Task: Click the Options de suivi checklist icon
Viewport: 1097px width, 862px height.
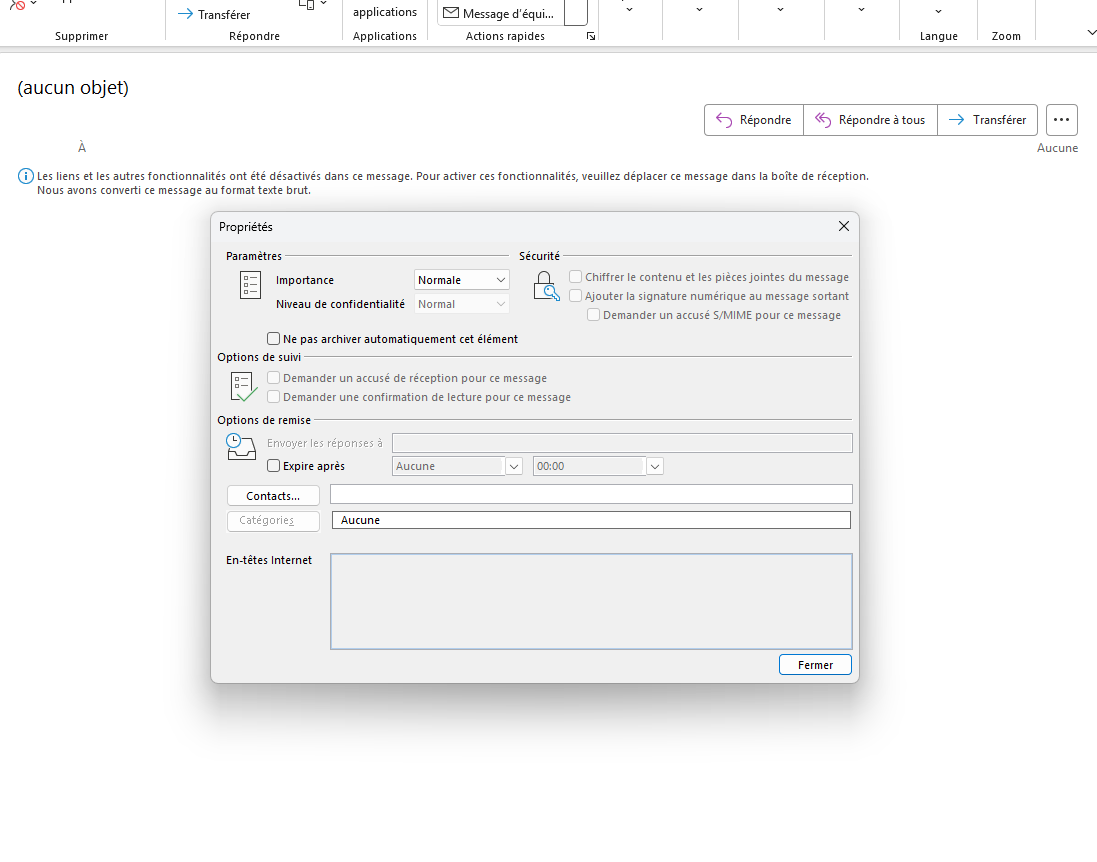Action: pyautogui.click(x=243, y=386)
